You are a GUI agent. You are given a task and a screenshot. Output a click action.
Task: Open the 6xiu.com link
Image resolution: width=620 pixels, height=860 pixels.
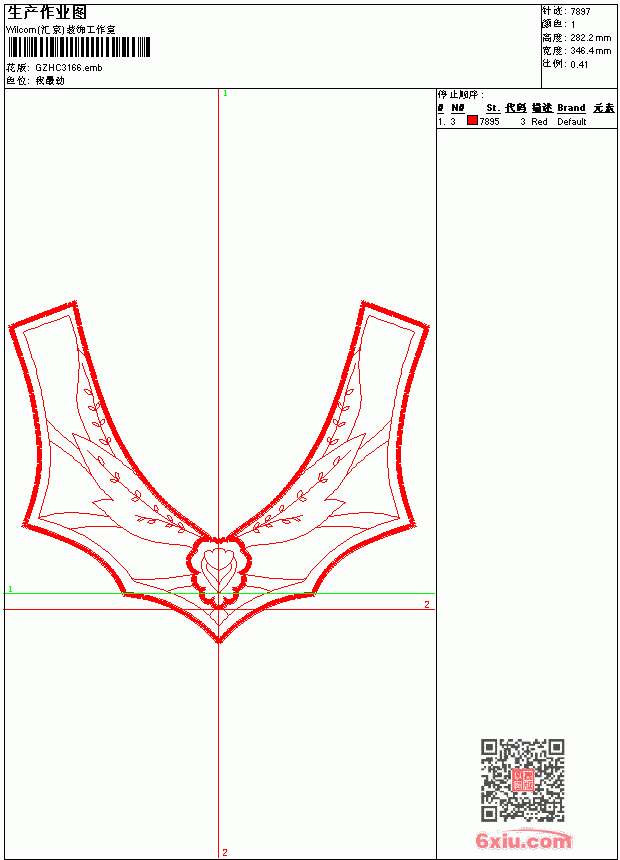pos(524,841)
